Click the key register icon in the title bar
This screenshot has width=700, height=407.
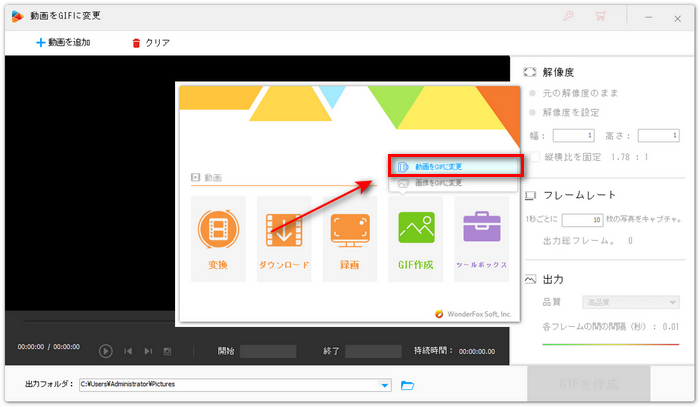570,17
